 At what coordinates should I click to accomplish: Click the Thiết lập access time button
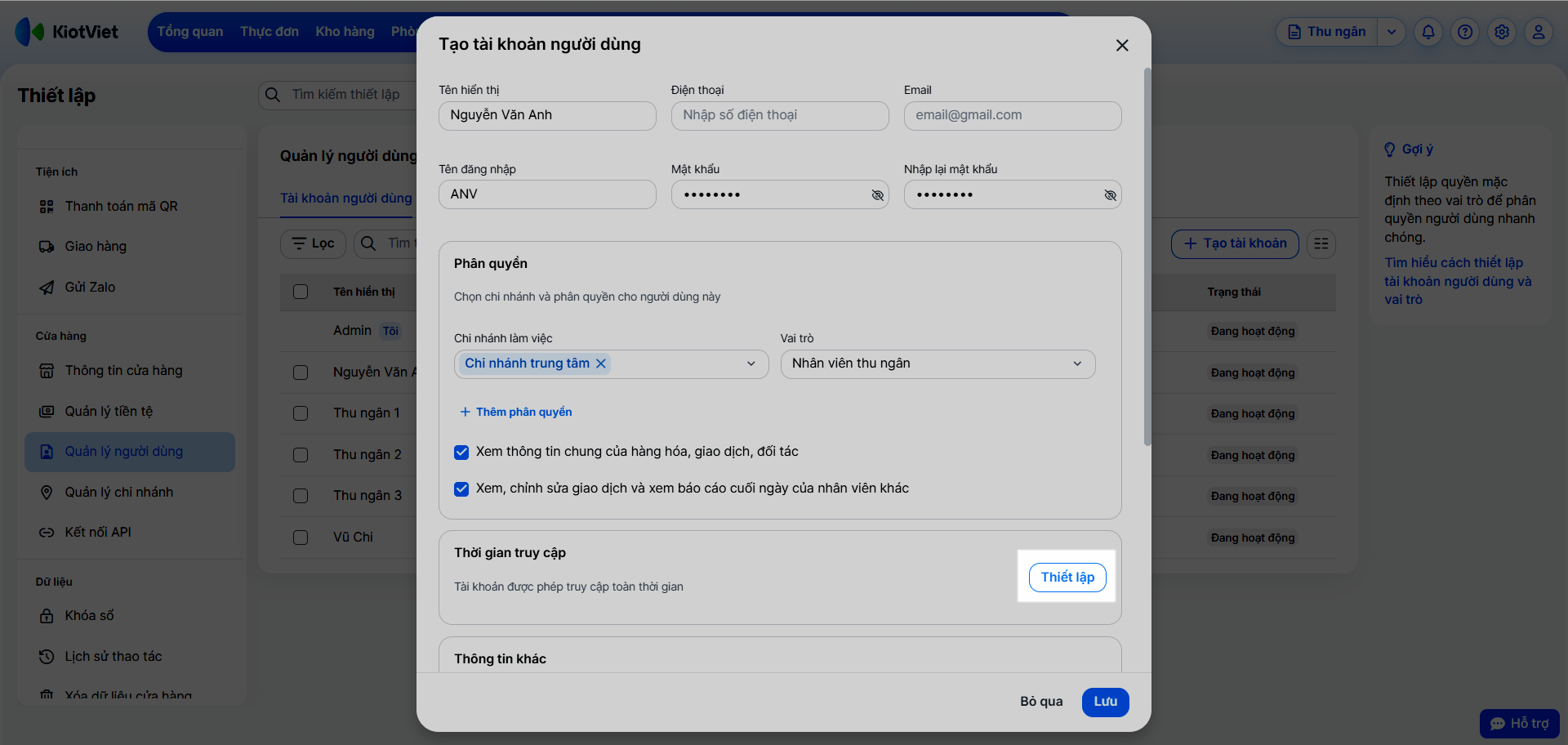pos(1067,578)
